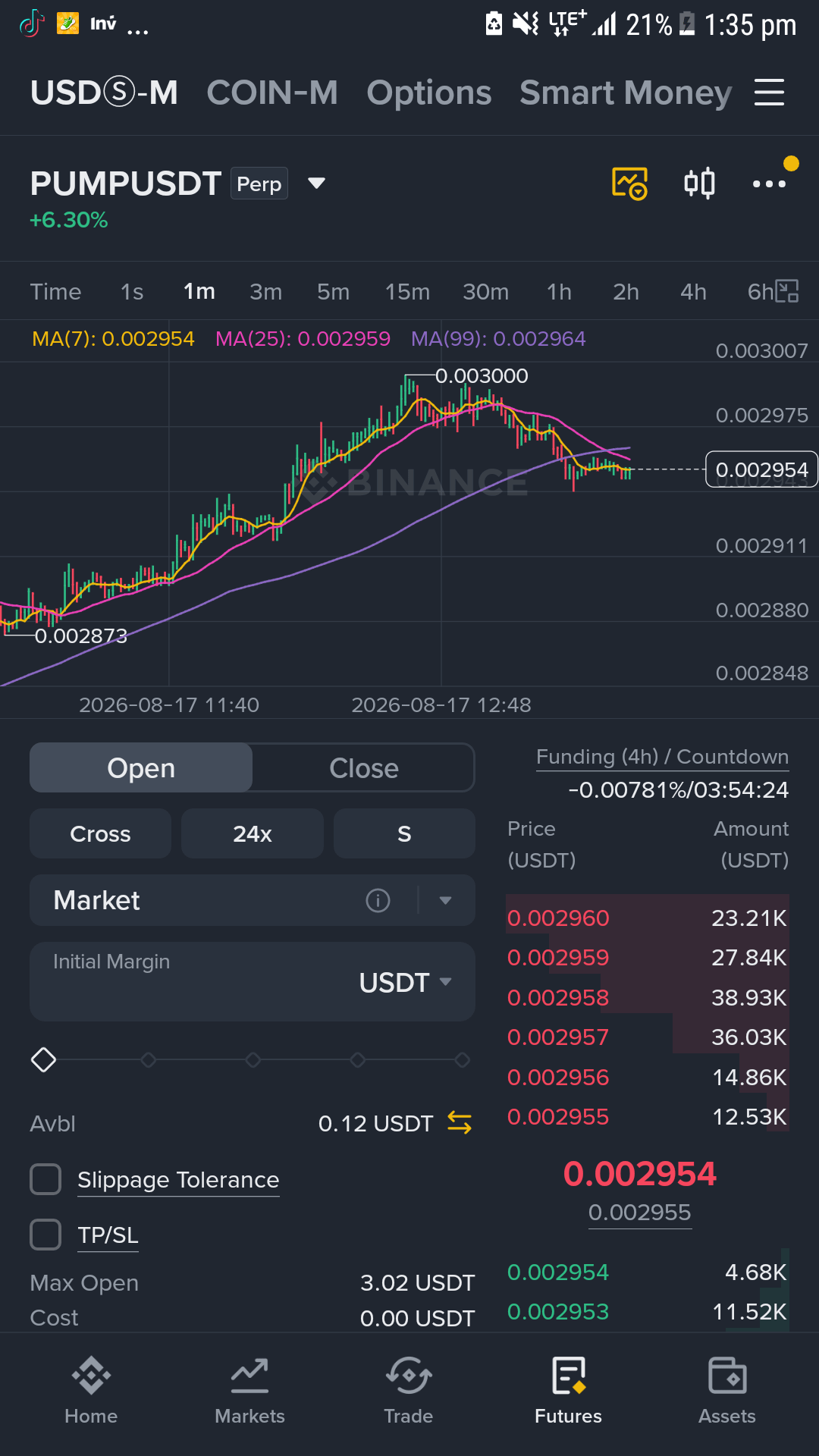The width and height of the screenshot is (819, 1456).
Task: Tap the Market order info icon
Action: (x=378, y=900)
